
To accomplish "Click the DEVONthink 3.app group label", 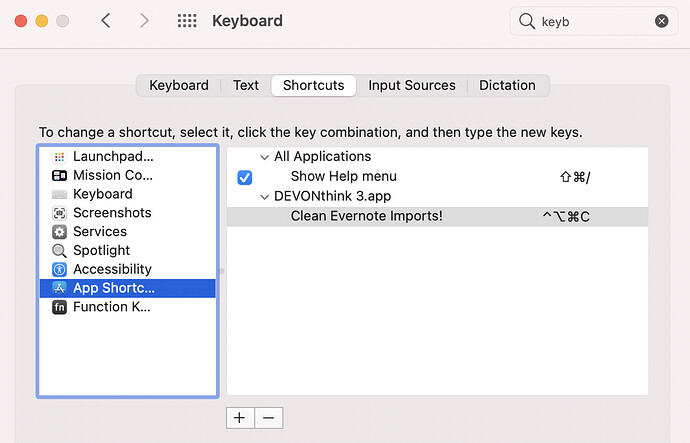I will pyautogui.click(x=333, y=196).
